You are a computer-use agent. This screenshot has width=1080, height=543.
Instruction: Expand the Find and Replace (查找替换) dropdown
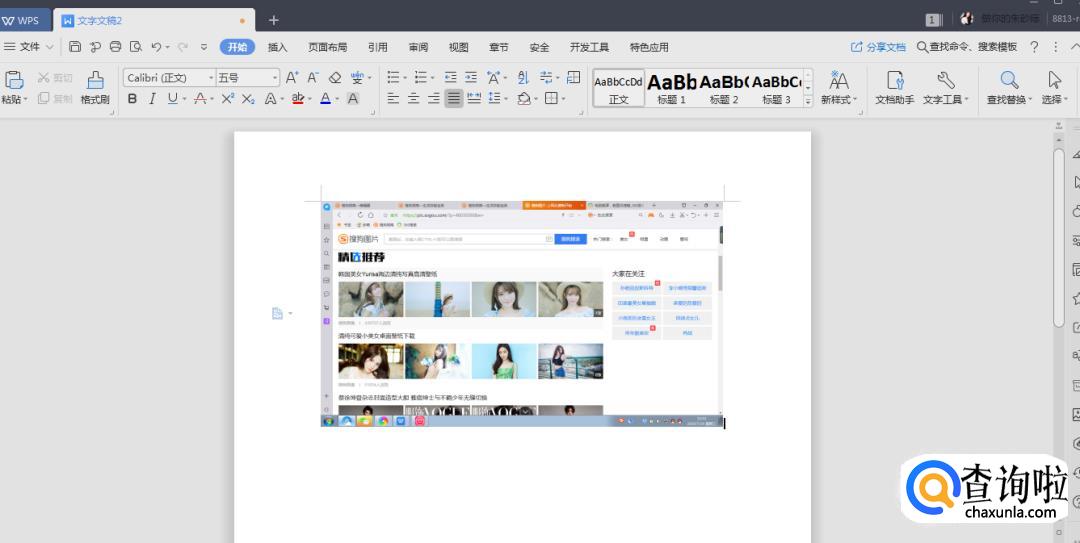[1008, 100]
